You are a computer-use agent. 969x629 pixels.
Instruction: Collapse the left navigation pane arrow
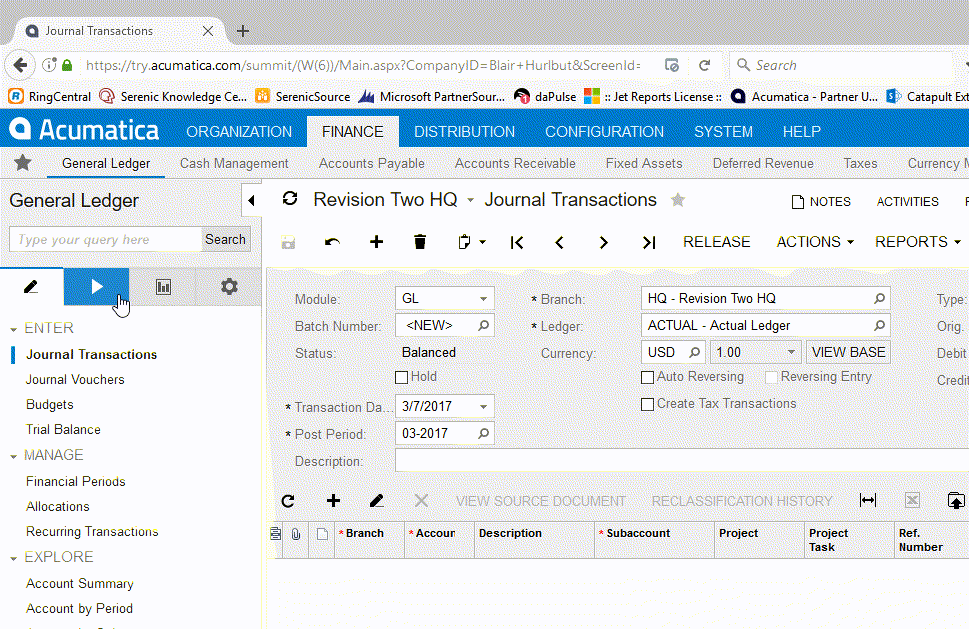(x=251, y=200)
